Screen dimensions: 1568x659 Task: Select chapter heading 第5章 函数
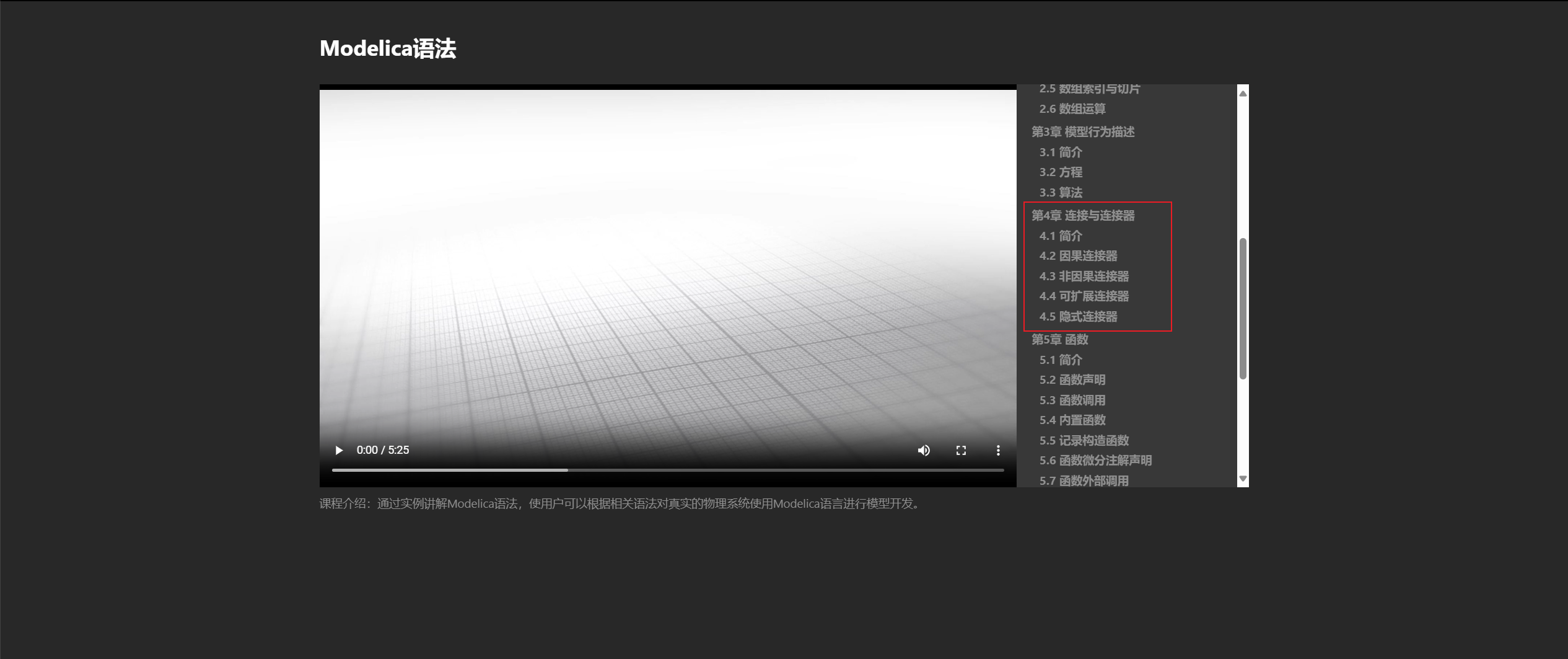pyautogui.click(x=1059, y=339)
